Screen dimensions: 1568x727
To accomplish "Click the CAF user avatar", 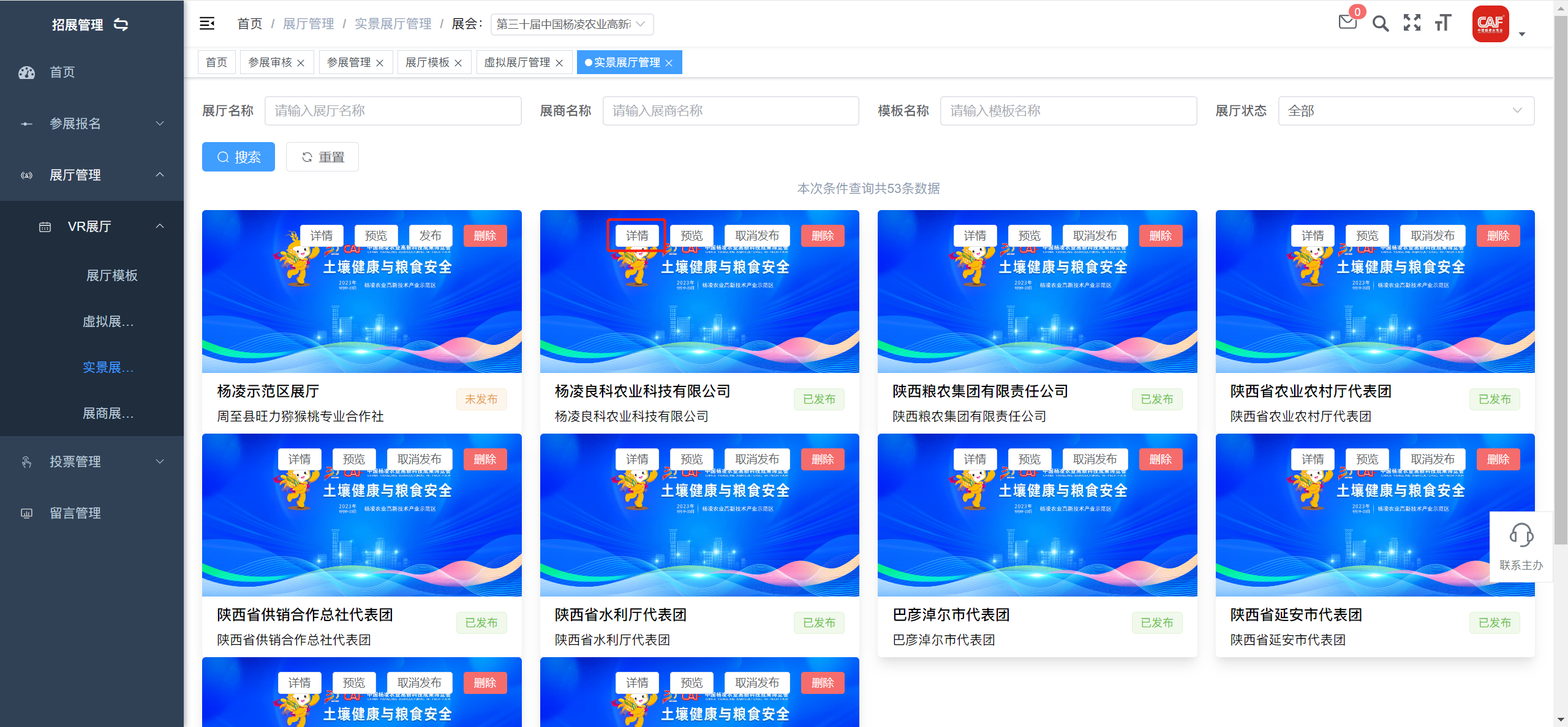I will click(1490, 24).
